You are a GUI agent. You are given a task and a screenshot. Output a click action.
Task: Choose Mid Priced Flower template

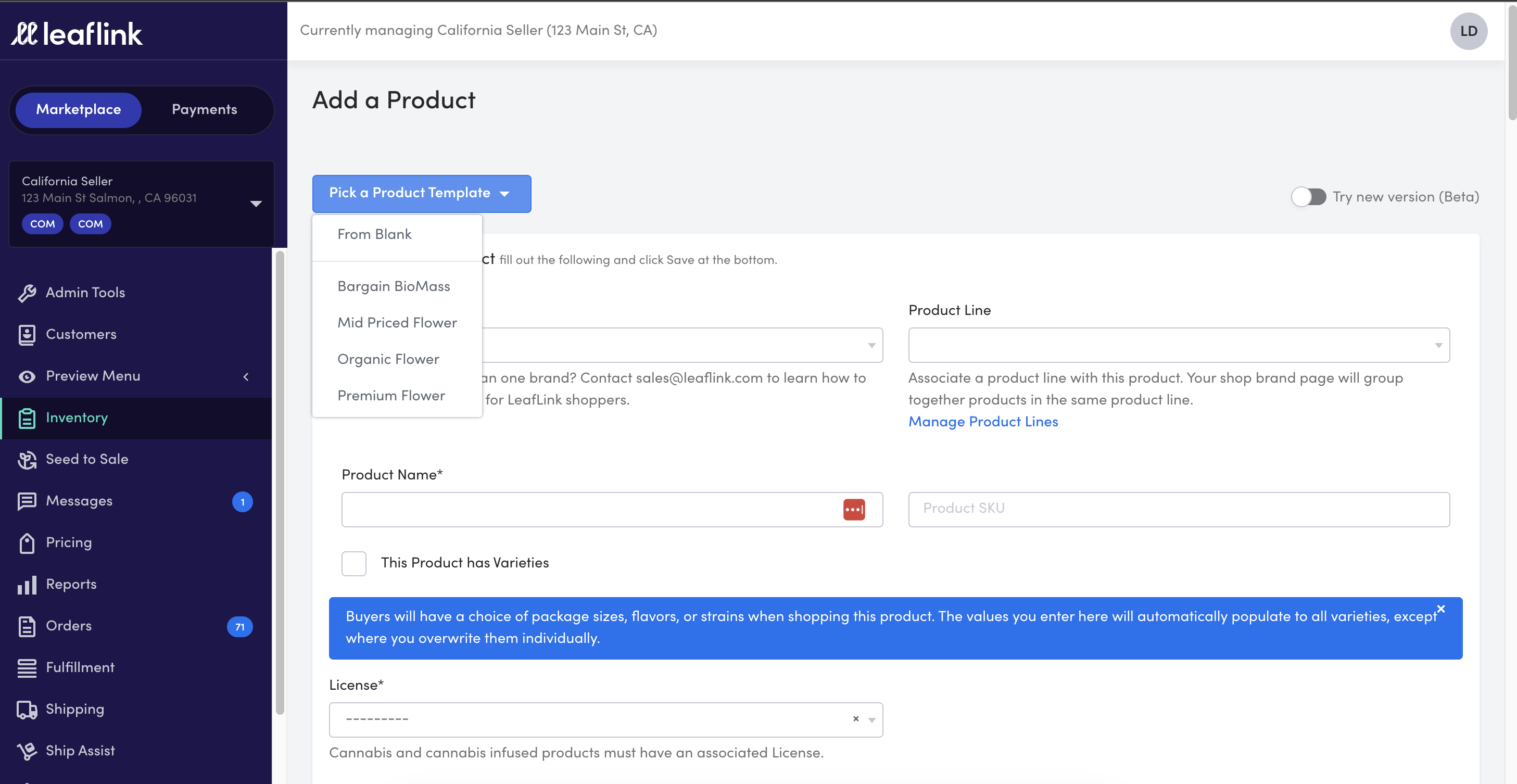[397, 323]
